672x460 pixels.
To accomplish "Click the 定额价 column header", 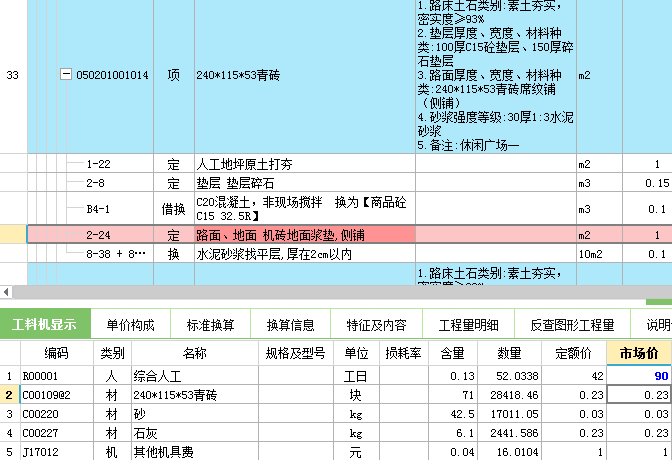I will 573,353.
